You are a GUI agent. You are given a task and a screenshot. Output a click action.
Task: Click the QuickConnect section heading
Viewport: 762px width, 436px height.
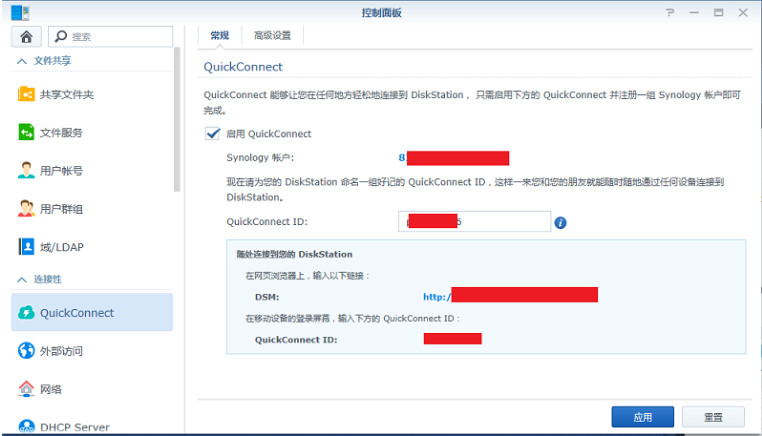pos(243,67)
